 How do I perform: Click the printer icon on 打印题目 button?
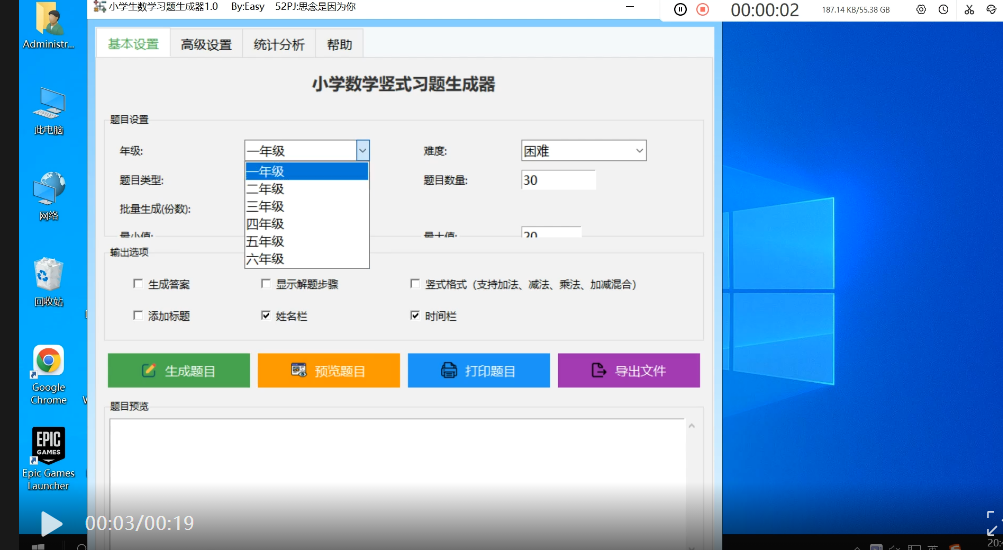[x=449, y=370]
